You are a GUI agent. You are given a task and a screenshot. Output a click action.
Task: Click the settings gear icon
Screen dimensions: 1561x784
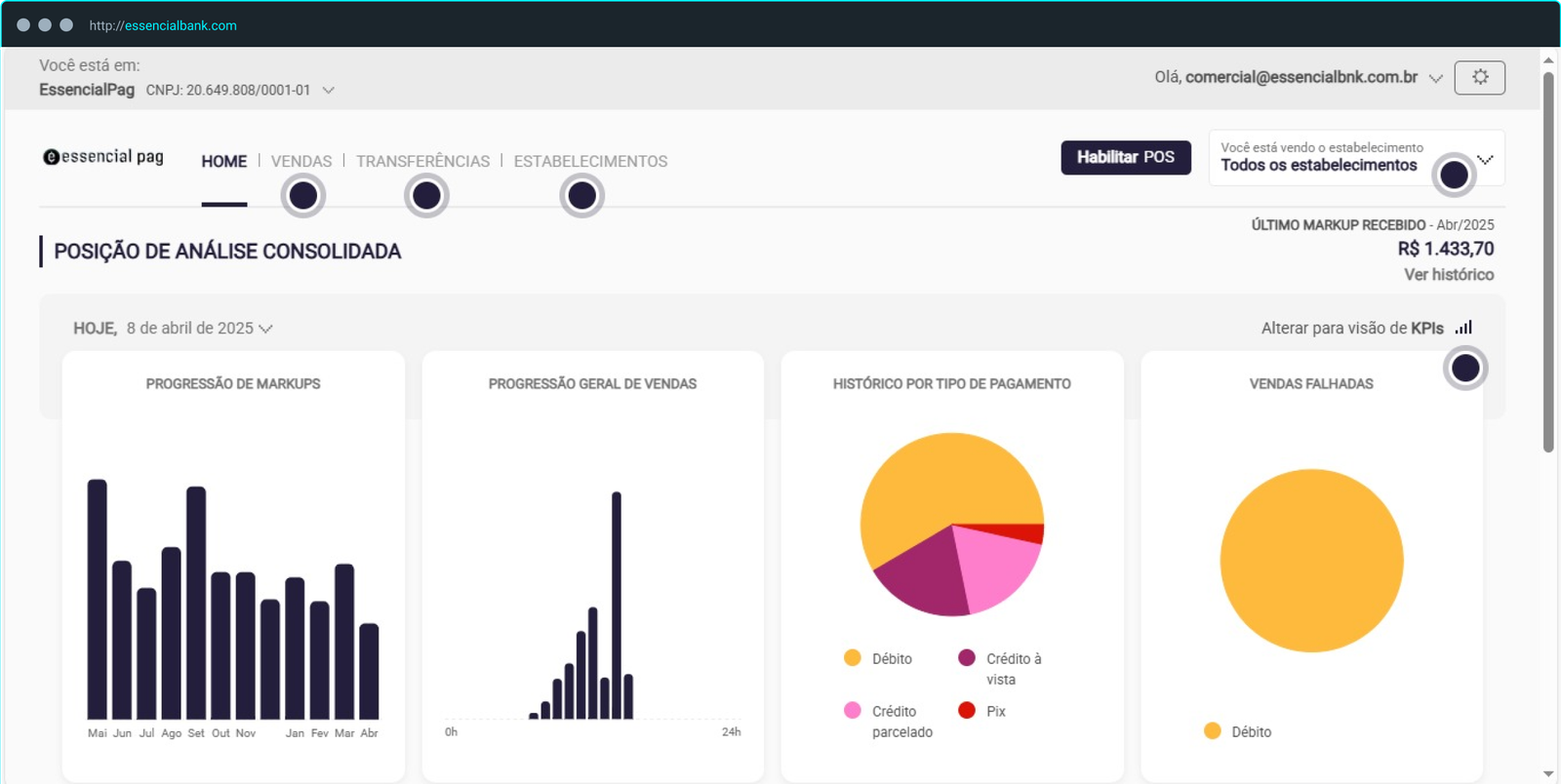(x=1479, y=77)
